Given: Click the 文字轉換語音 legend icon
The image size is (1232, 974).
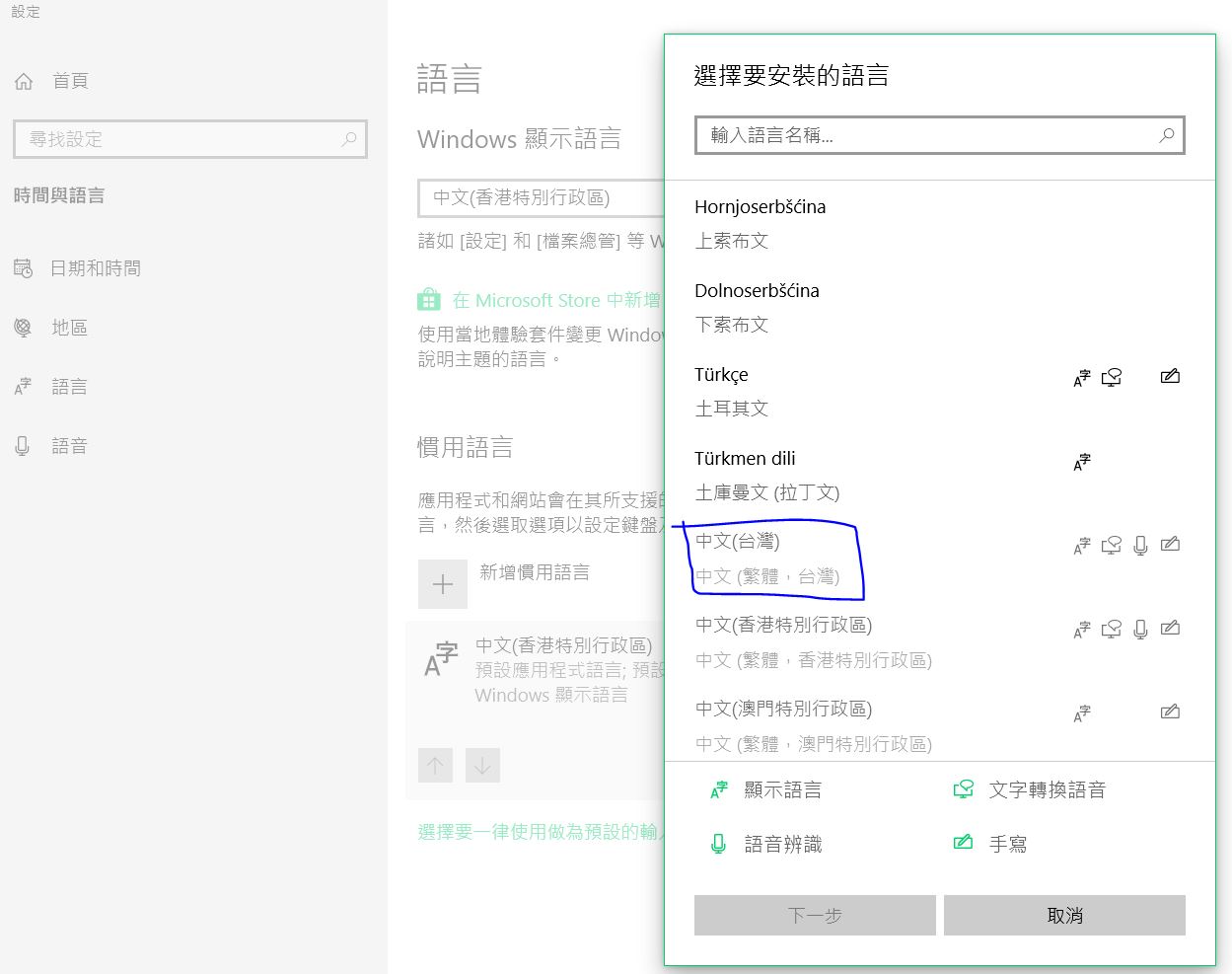Looking at the screenshot, I should tap(963, 788).
